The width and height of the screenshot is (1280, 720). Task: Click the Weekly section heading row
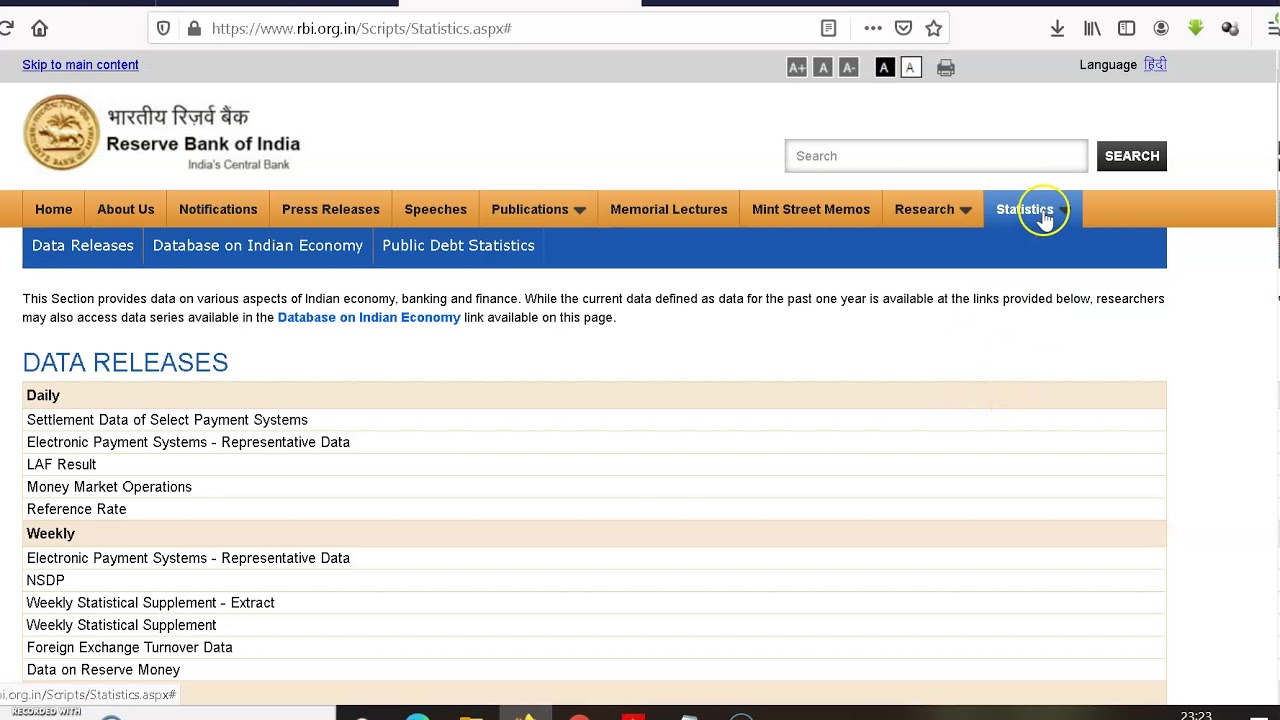(594, 533)
